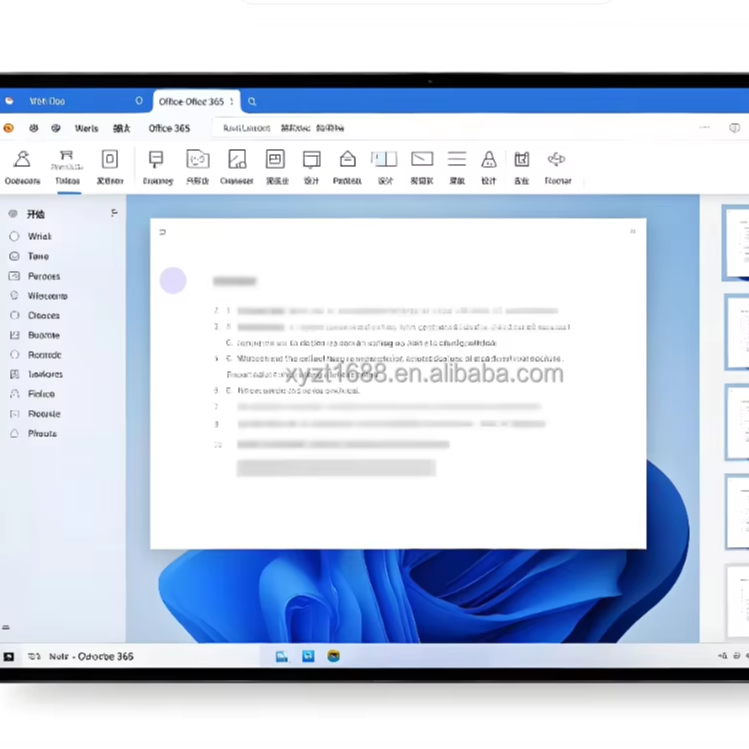Viewport: 749px width, 749px height.
Task: Open Fiolioo in the sidebar
Action: coord(41,394)
